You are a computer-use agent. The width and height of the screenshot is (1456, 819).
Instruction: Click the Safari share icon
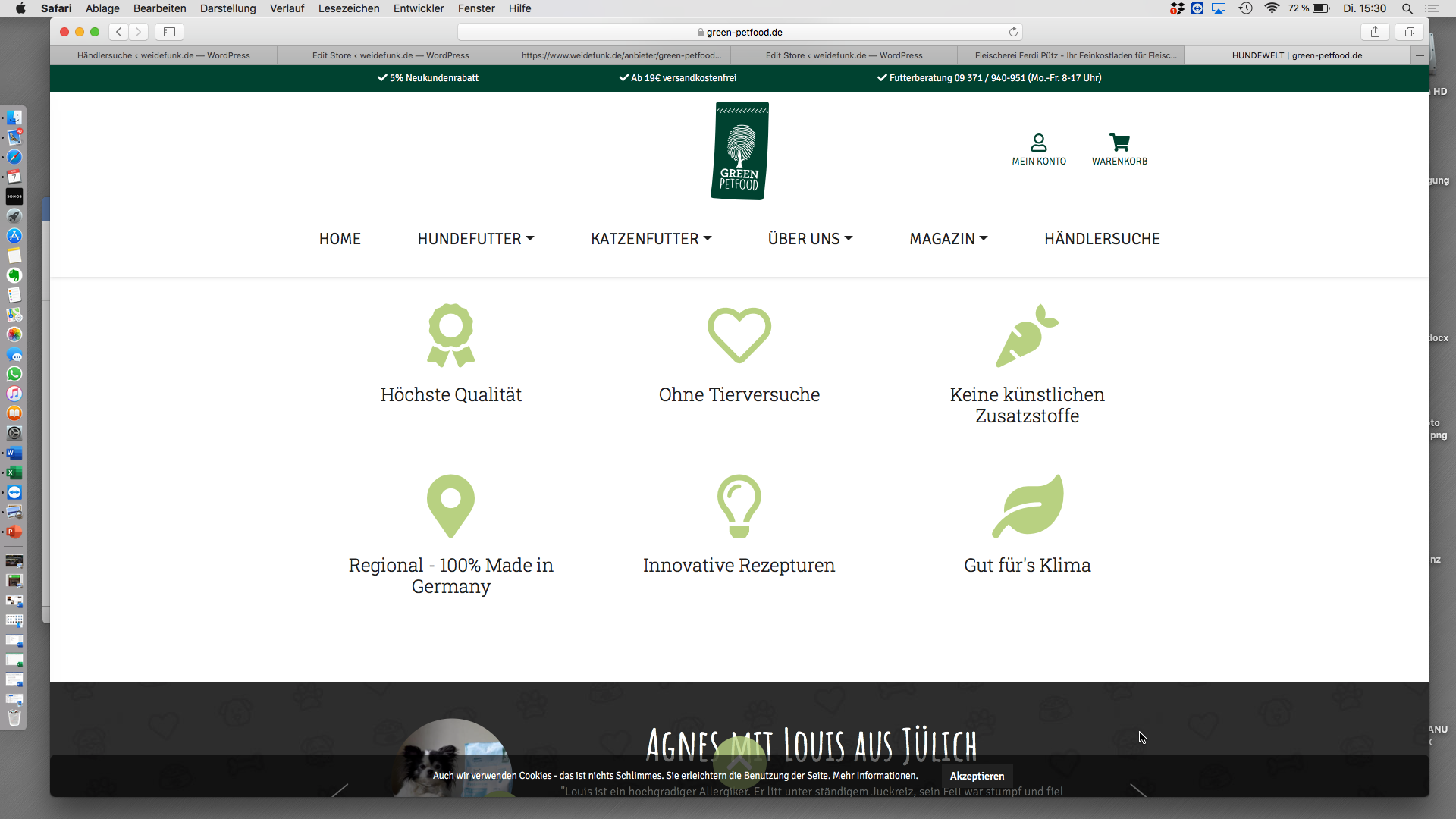[1375, 32]
